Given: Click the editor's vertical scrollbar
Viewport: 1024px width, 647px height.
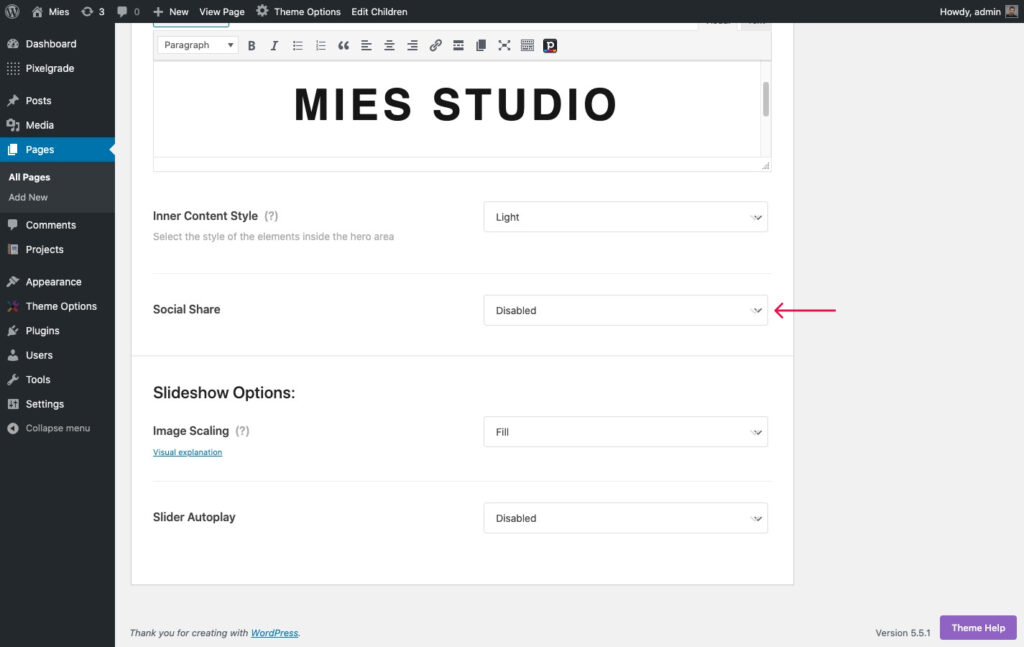Looking at the screenshot, I should [766, 100].
